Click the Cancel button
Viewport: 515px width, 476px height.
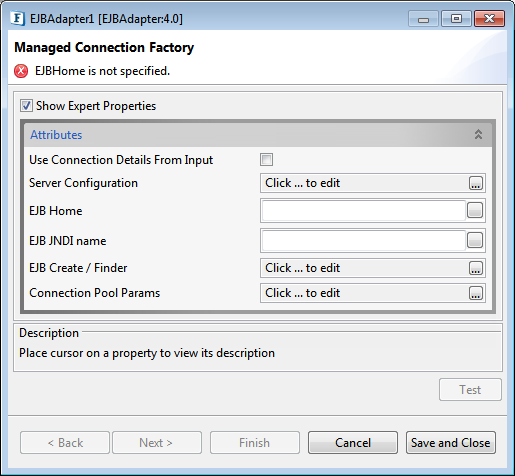[353, 443]
